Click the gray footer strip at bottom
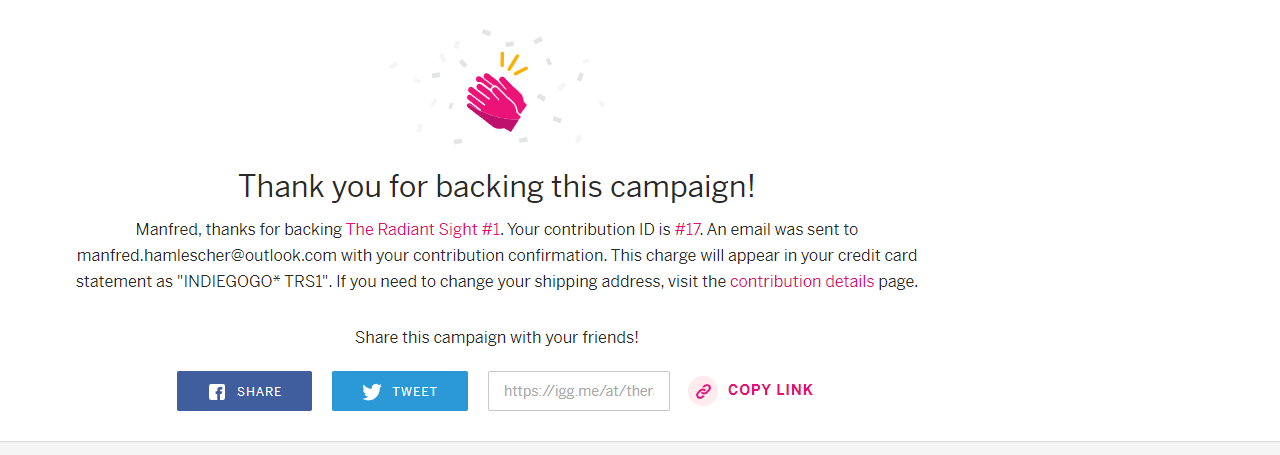The height and width of the screenshot is (455, 1280). pyautogui.click(x=640, y=448)
